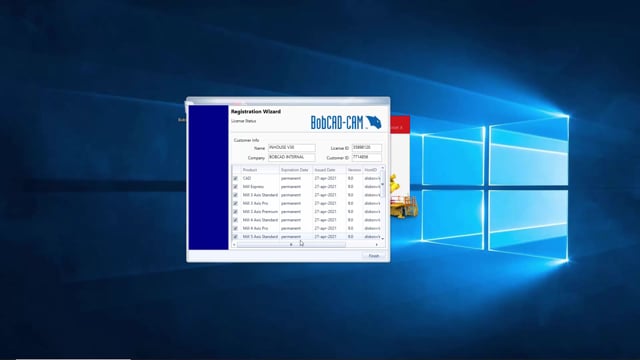Viewport: 640px width, 360px height.
Task: Select the Mill 4 Axis Standard product name
Action: 260,220
